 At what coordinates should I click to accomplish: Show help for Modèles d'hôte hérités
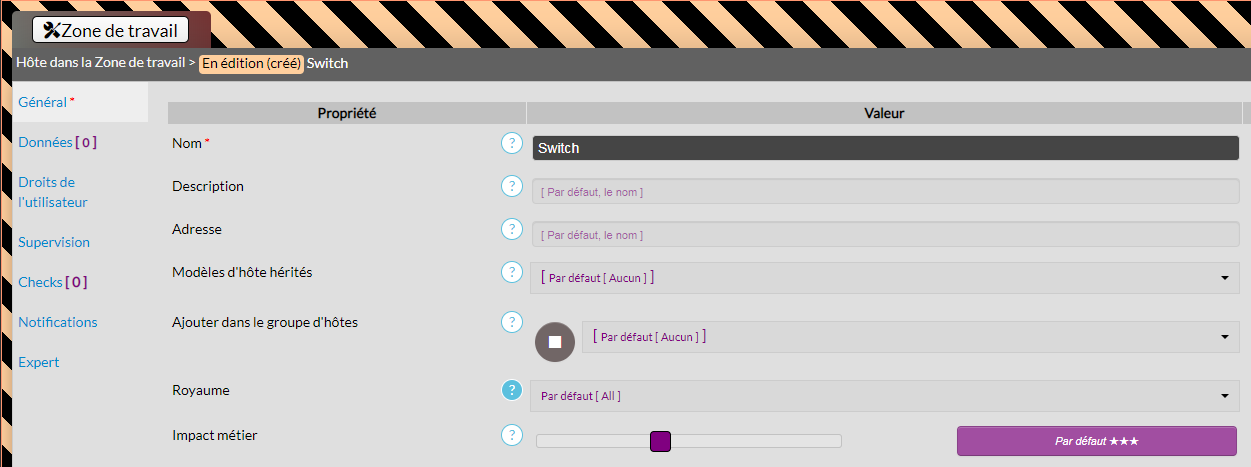[x=512, y=272]
